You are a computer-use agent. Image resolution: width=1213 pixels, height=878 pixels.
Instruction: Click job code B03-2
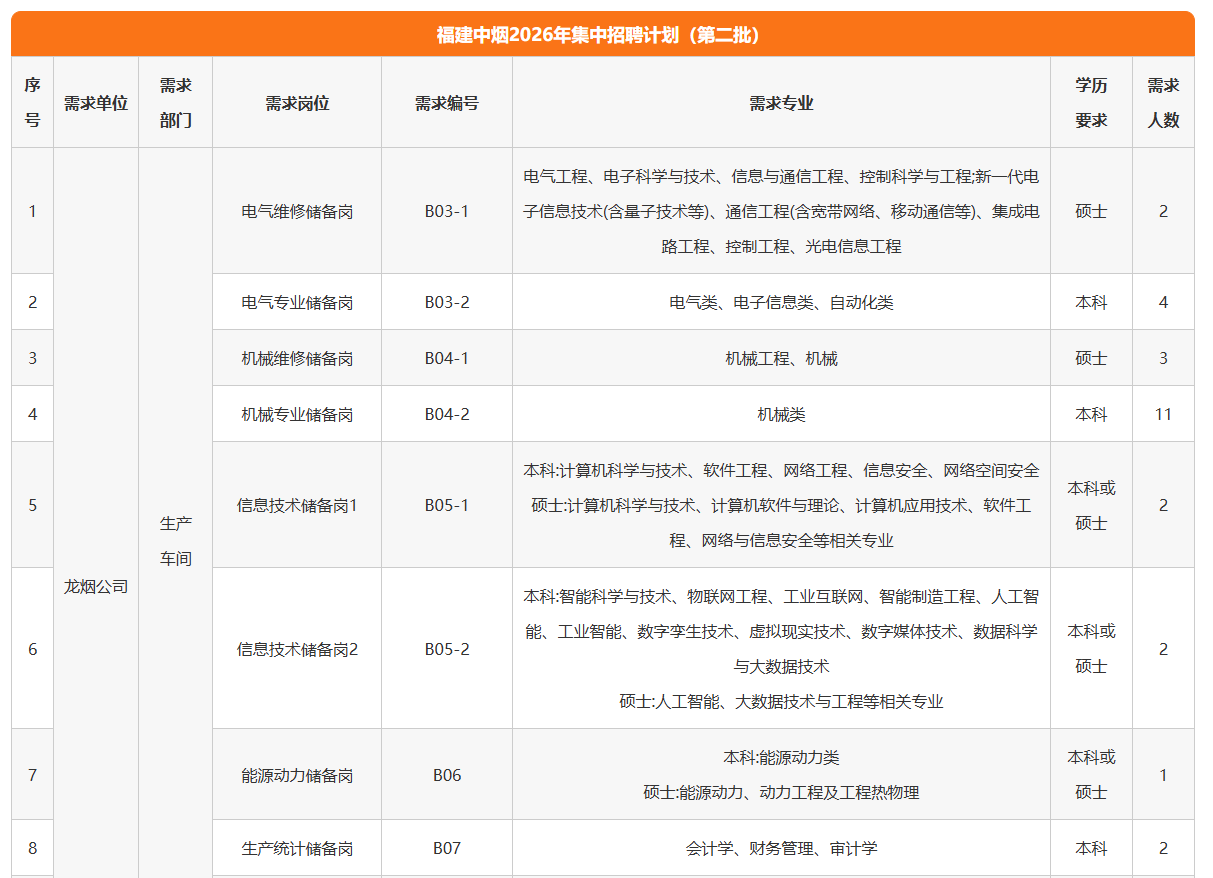coord(446,302)
